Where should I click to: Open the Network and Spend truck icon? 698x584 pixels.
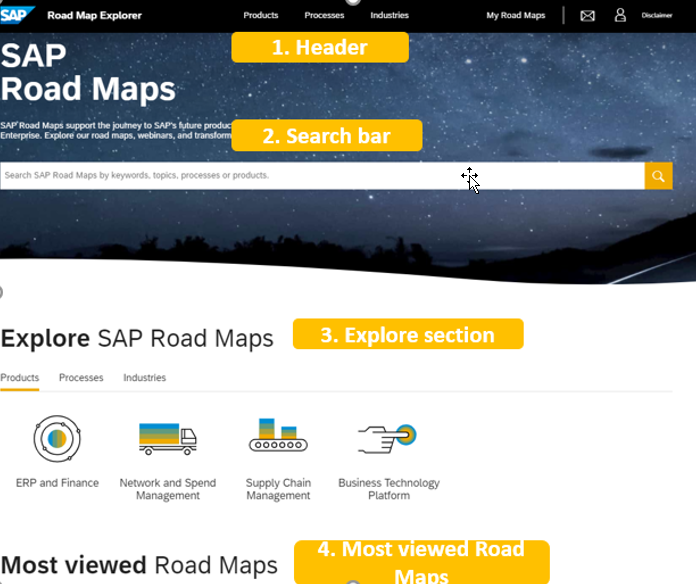click(168, 438)
